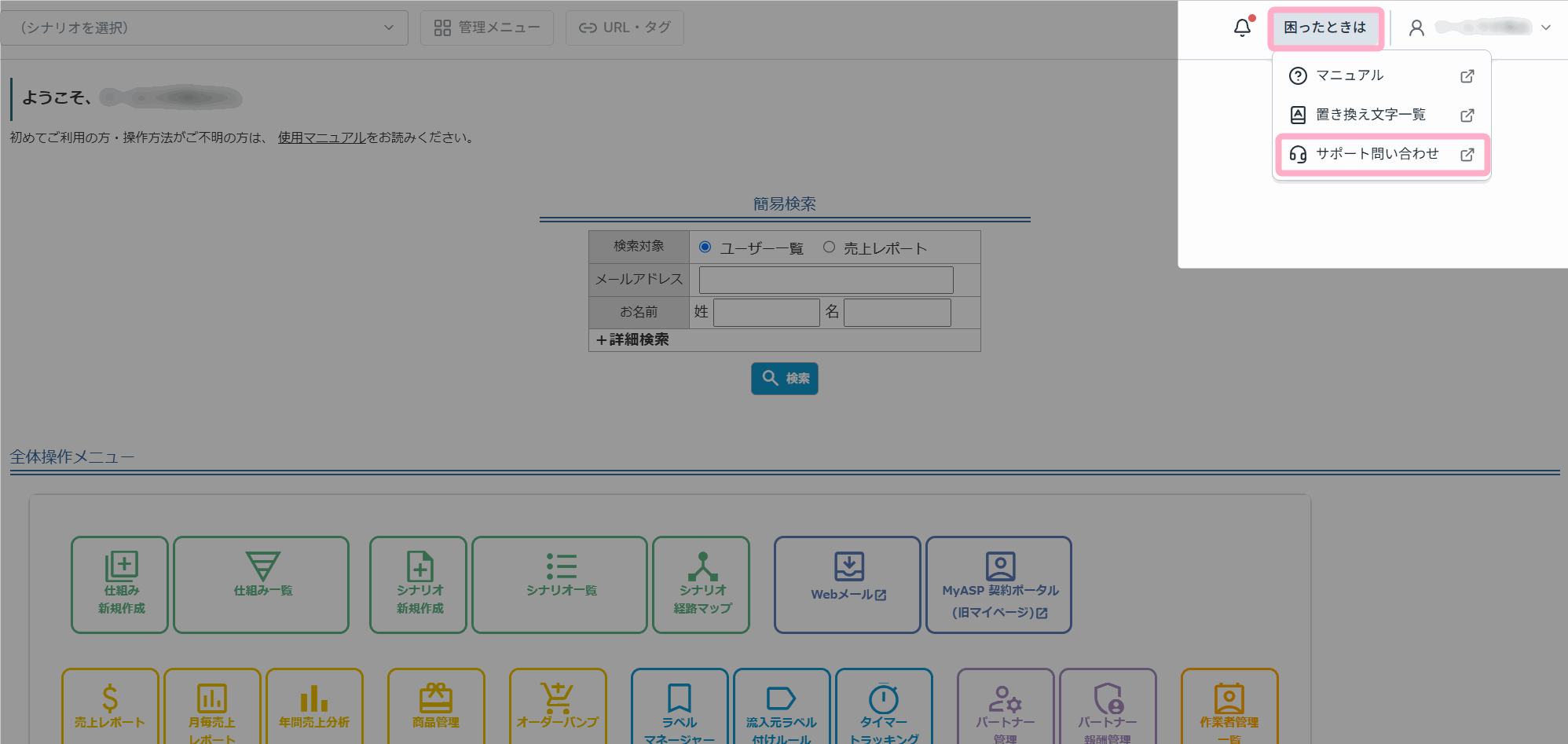Follow the 使用マニュアル link
This screenshot has height=744, width=1568.
click(x=322, y=137)
